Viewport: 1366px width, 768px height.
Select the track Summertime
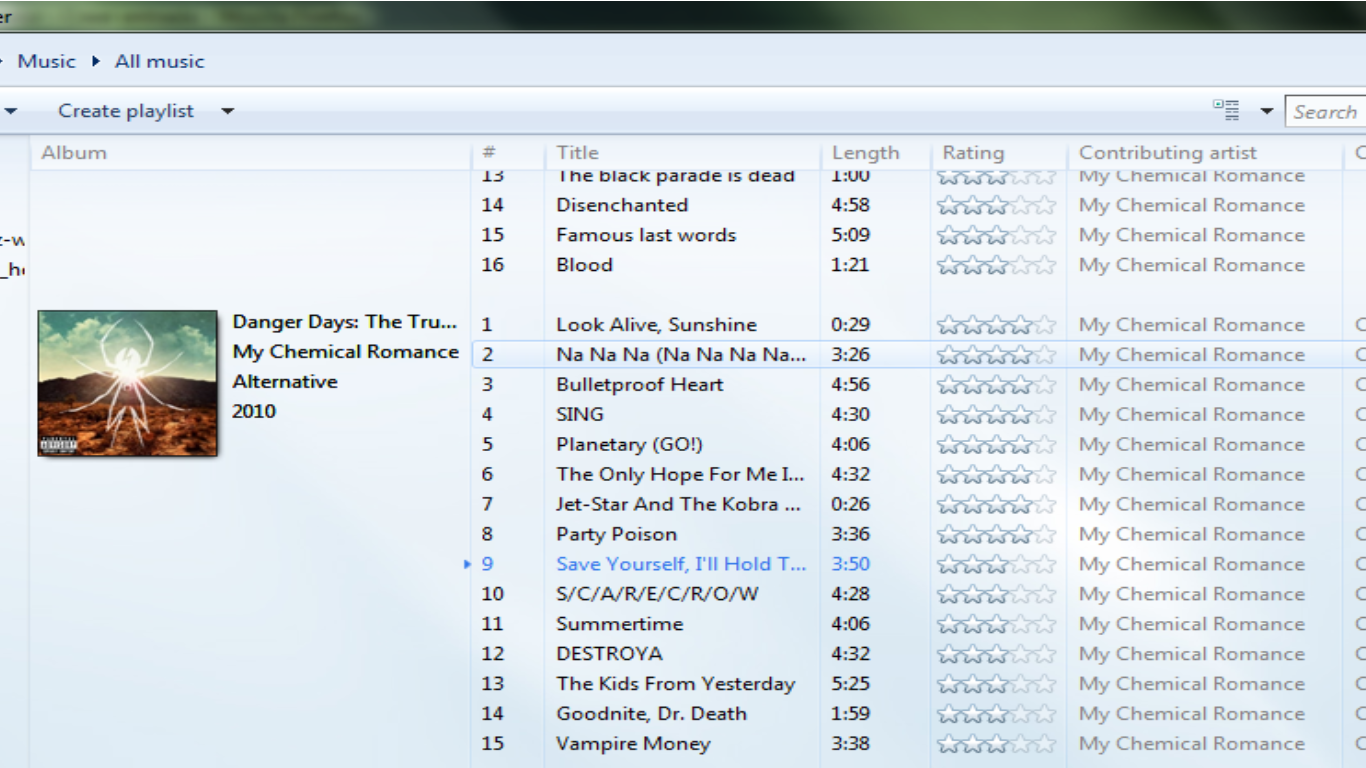pyautogui.click(x=620, y=624)
